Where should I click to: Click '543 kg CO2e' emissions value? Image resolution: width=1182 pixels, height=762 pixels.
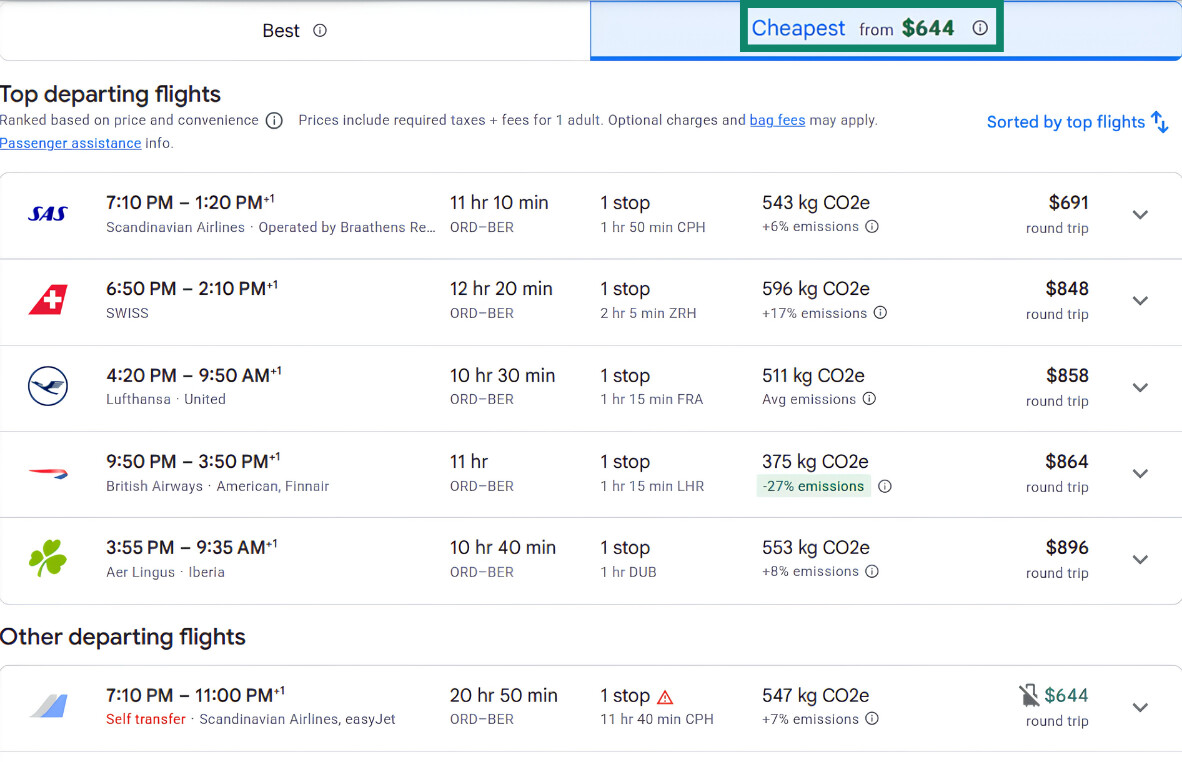(x=816, y=203)
